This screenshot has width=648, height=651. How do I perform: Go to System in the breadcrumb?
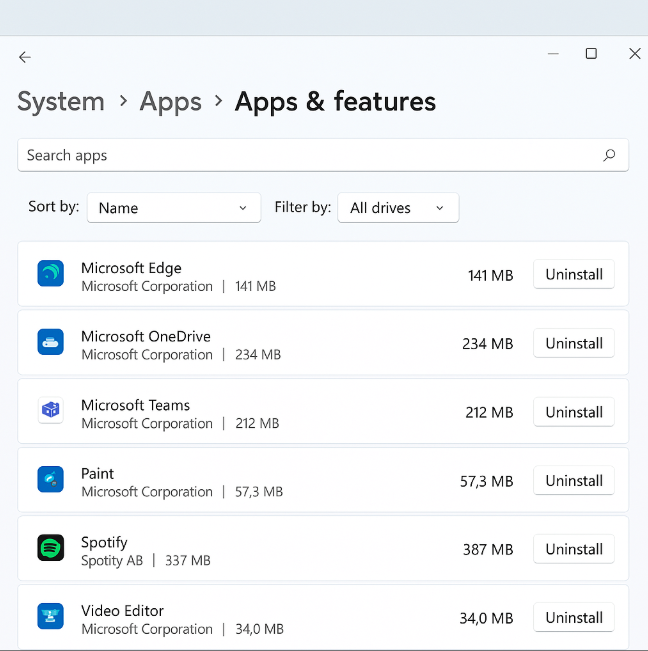tap(61, 101)
